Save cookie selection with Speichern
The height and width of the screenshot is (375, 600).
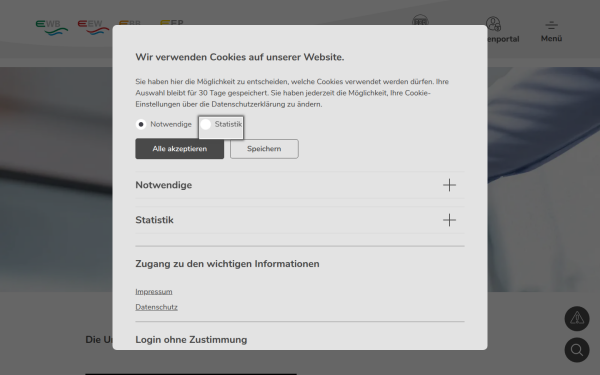[x=264, y=149]
